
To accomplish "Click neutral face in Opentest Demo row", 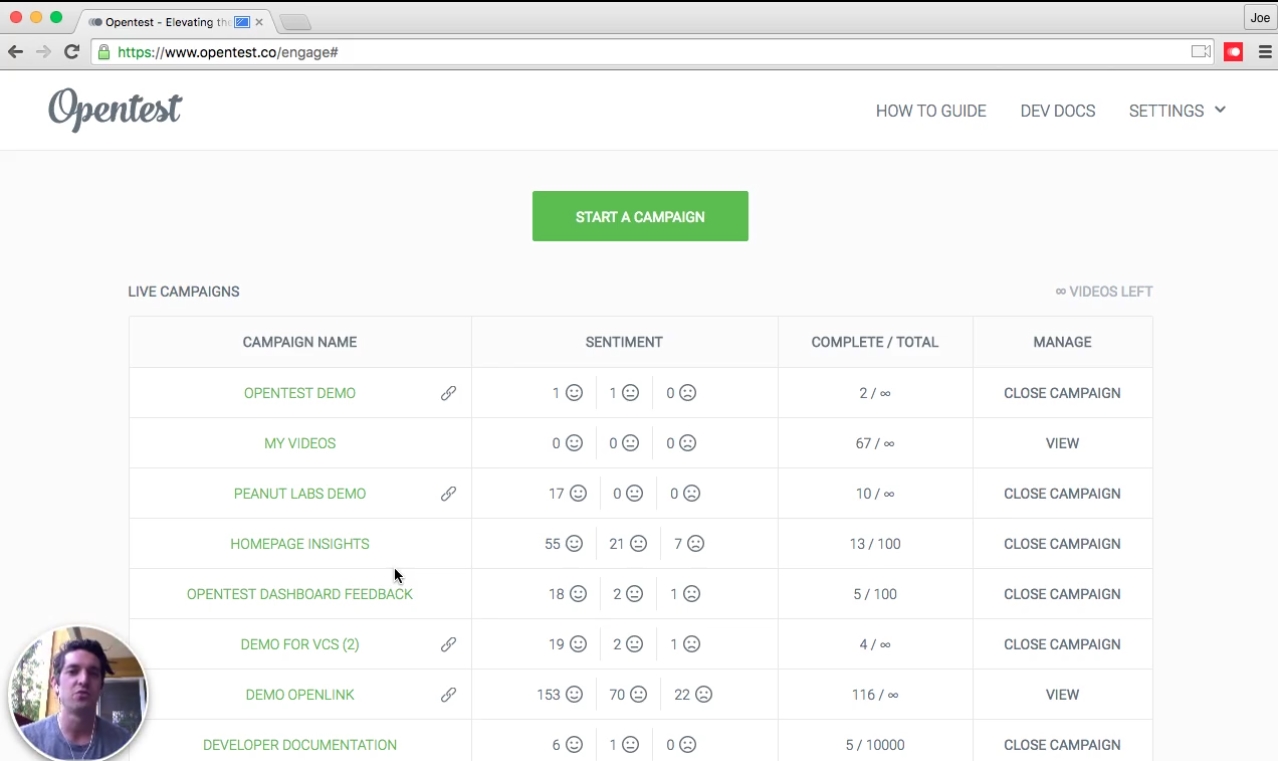I will pyautogui.click(x=630, y=393).
